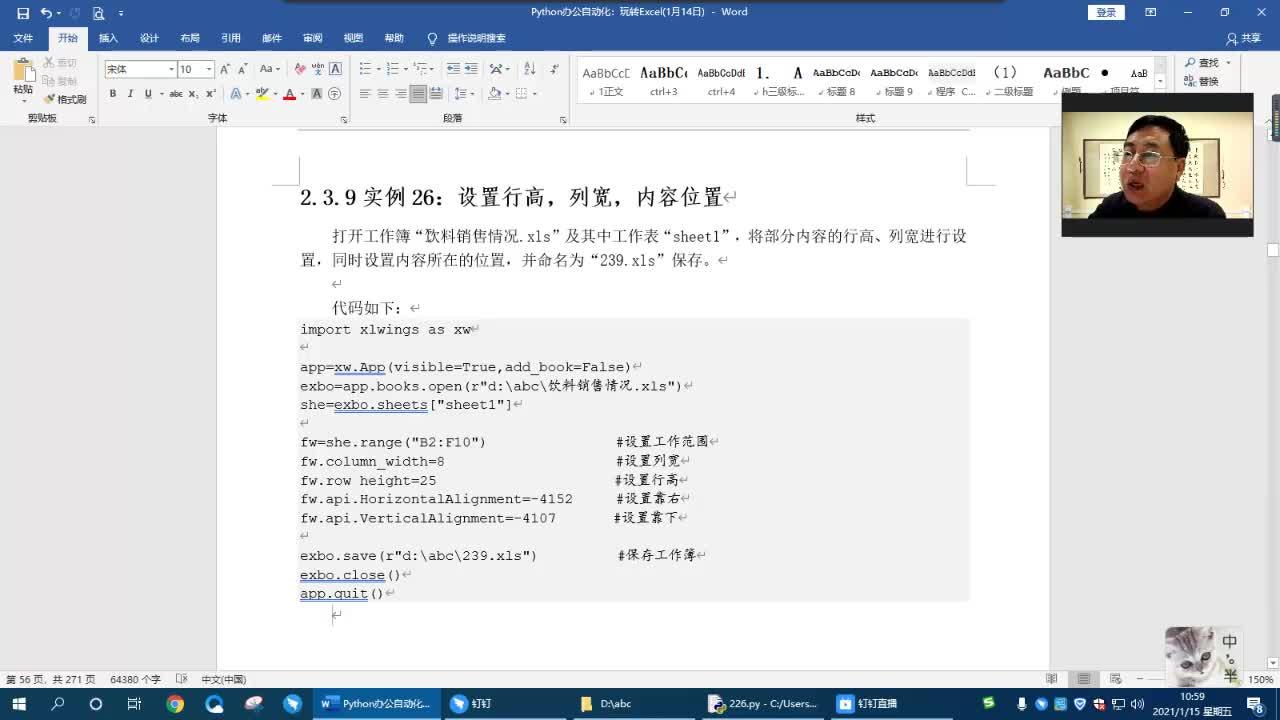This screenshot has height=720, width=1280.
Task: Toggle superscript formatting
Action: click(211, 94)
